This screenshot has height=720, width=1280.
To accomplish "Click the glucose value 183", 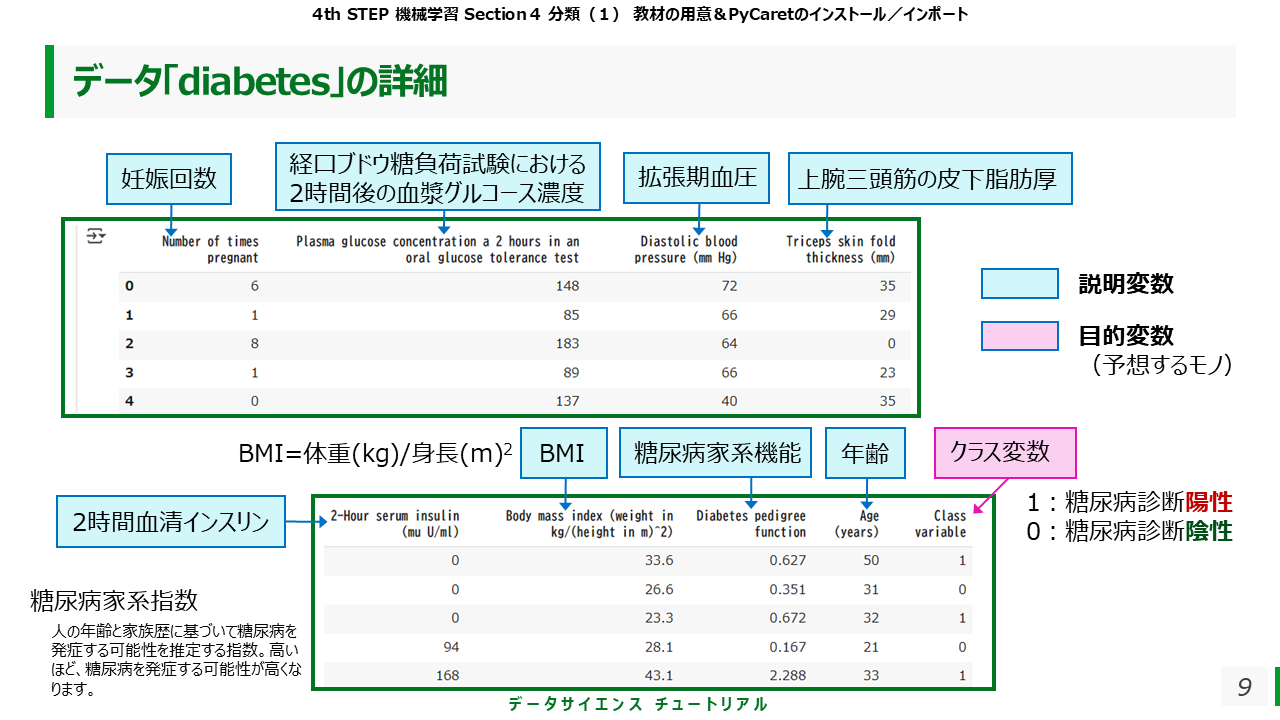I will coord(566,344).
